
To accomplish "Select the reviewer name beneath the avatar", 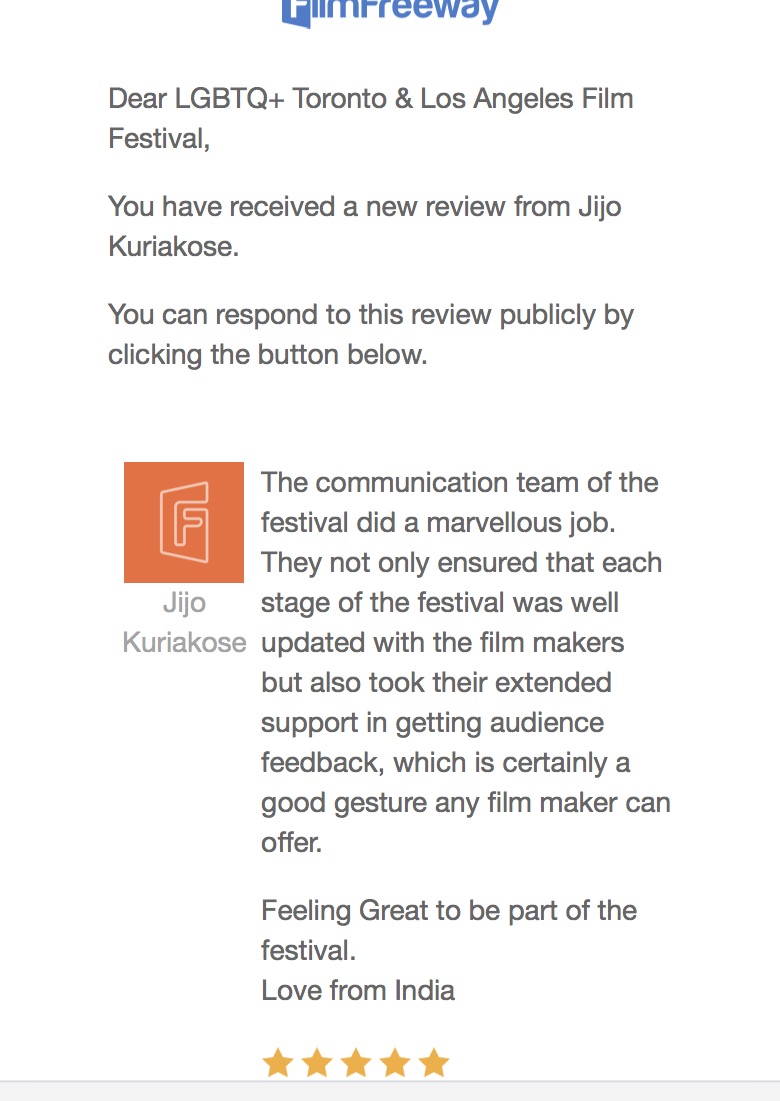I will pyautogui.click(x=184, y=623).
